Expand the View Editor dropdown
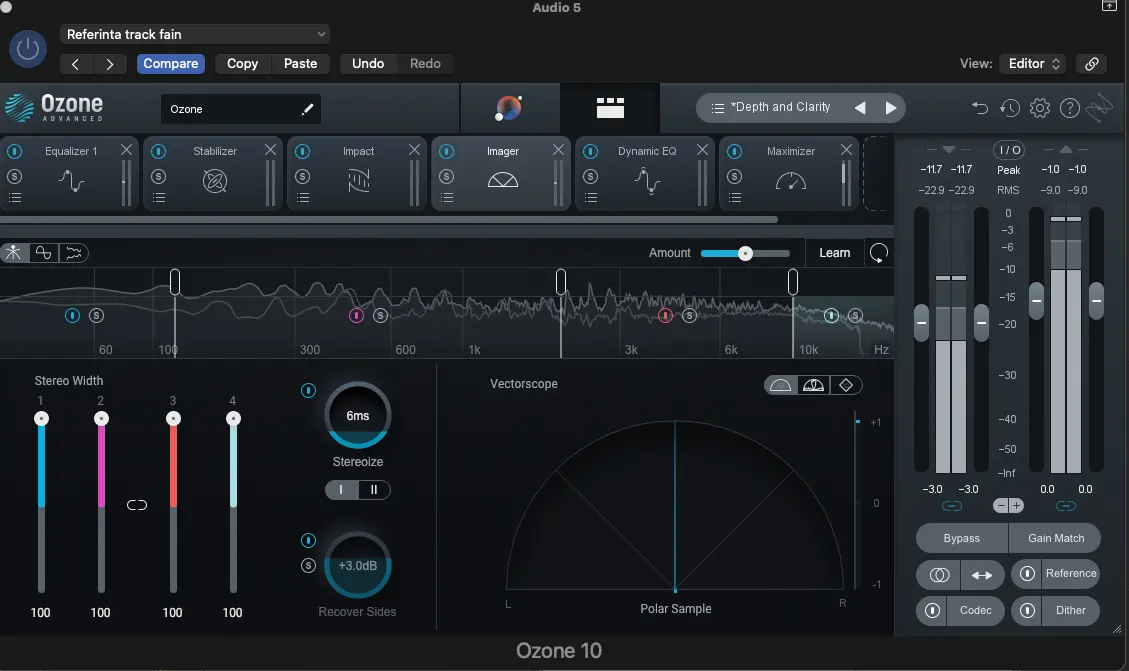The height and width of the screenshot is (671, 1129). [x=1034, y=63]
